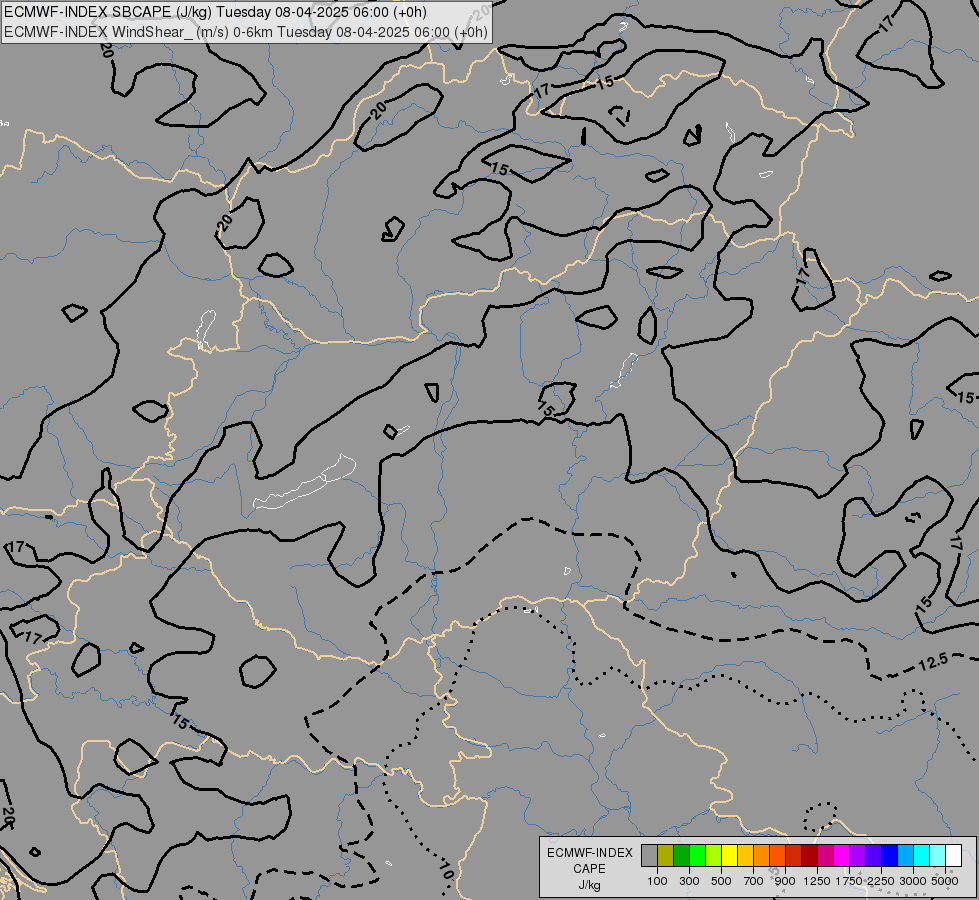Viewport: 979px width, 900px height.
Task: Click the '700' legend tick value
Action: pos(754,881)
